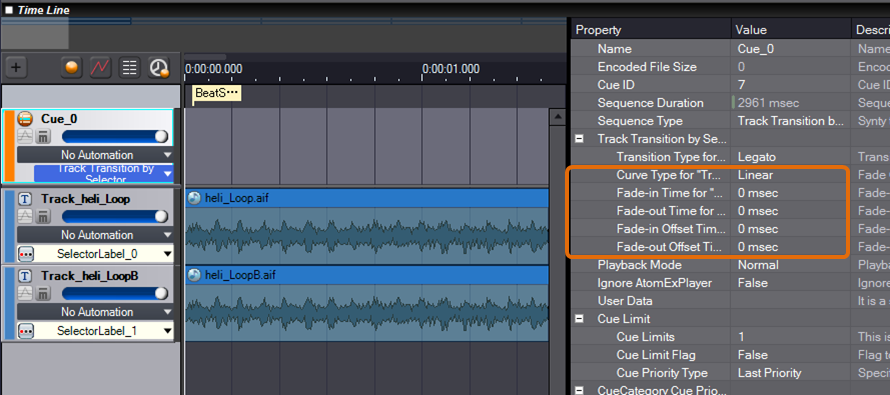Click the Fade-out Time value 0 msec

click(791, 211)
